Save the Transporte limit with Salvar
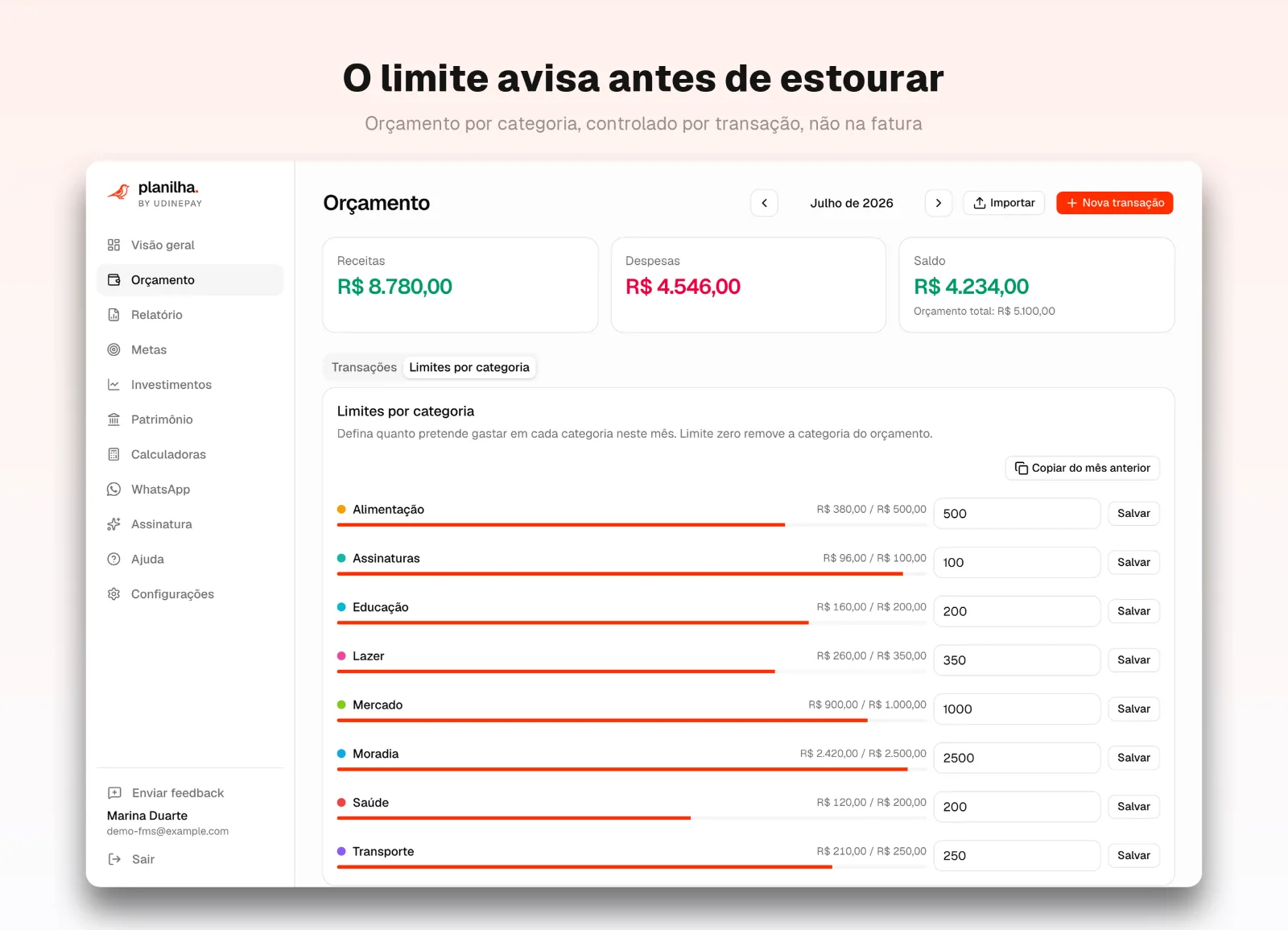1288x930 pixels. click(1133, 855)
